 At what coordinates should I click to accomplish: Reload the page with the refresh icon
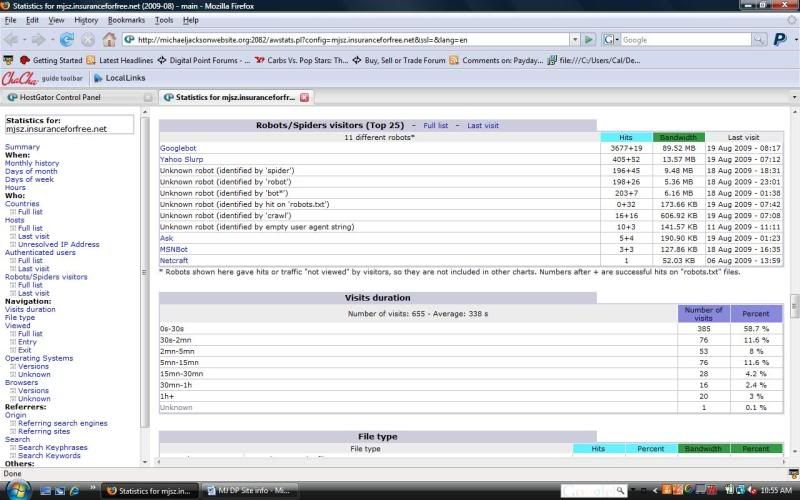click(x=67, y=39)
